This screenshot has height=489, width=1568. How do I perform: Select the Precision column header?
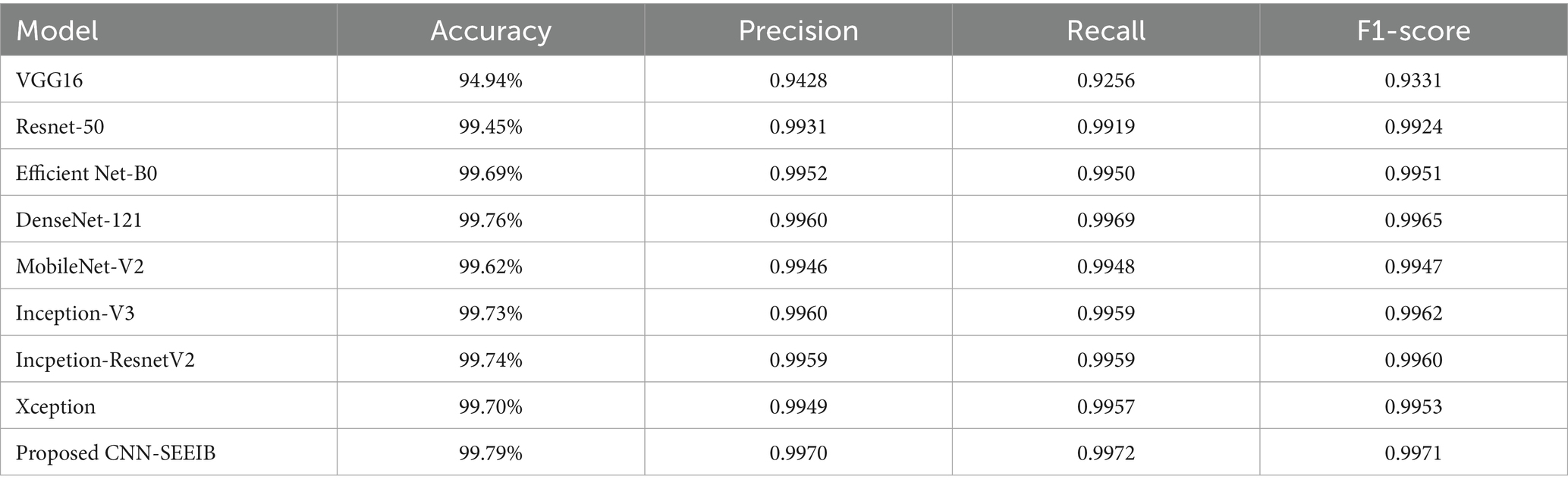tap(798, 31)
